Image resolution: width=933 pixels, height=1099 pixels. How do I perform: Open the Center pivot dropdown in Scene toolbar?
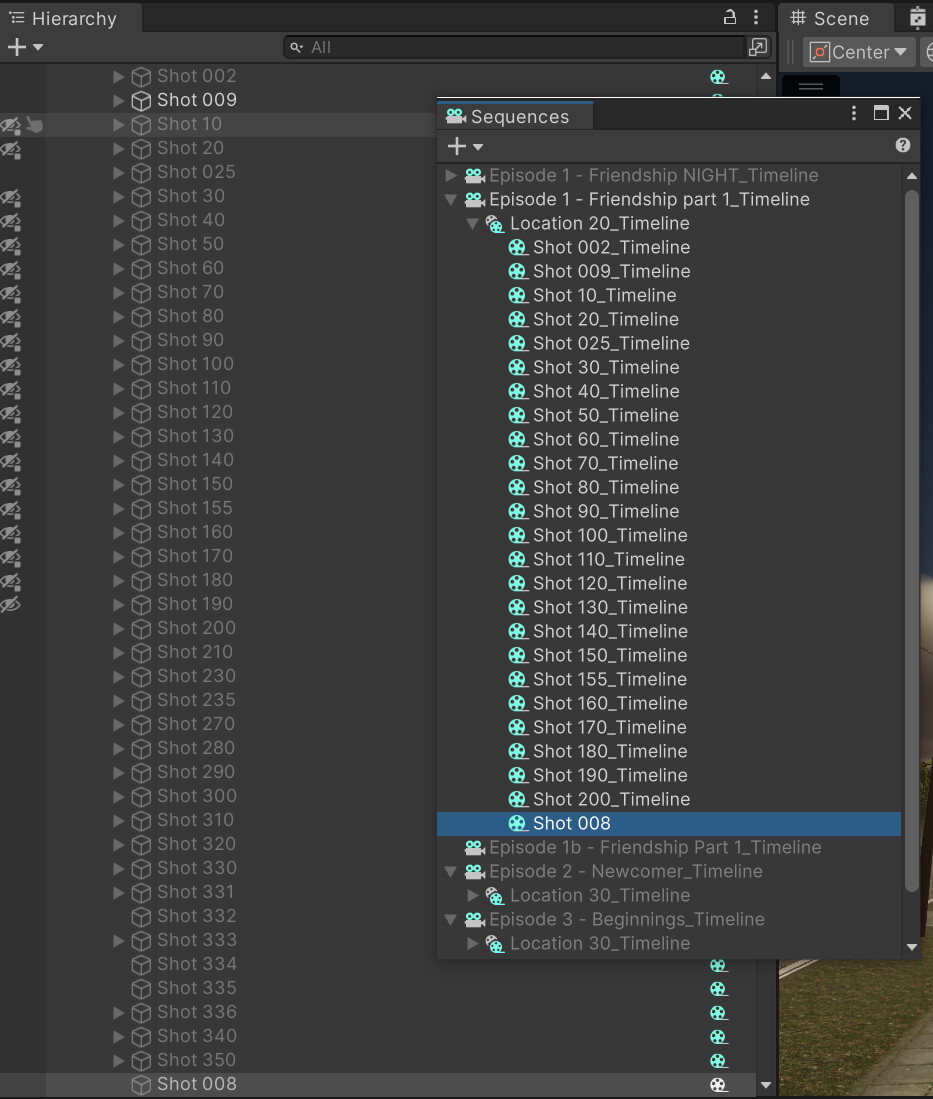858,52
